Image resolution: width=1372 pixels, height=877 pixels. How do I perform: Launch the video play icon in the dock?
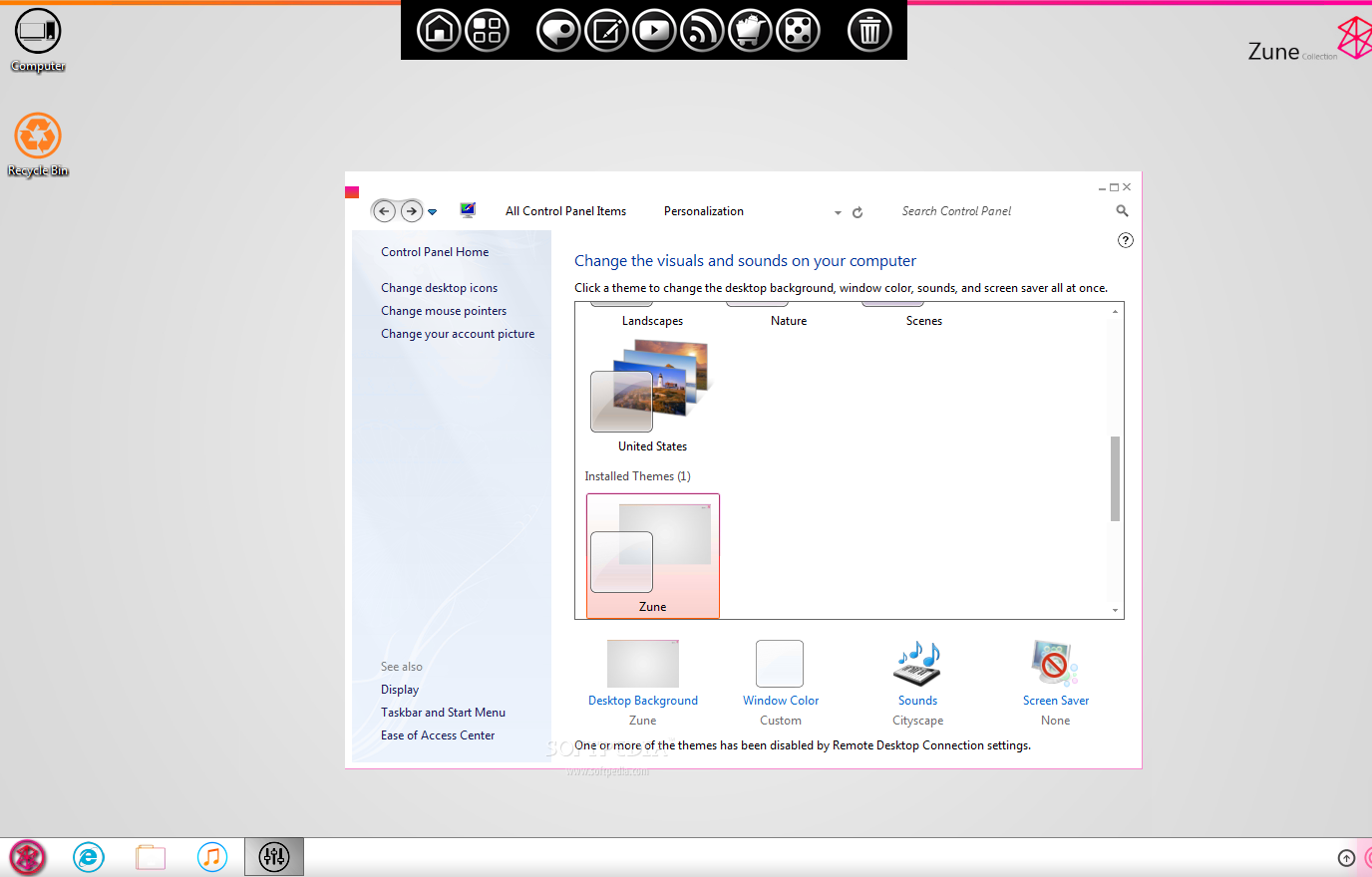point(654,30)
